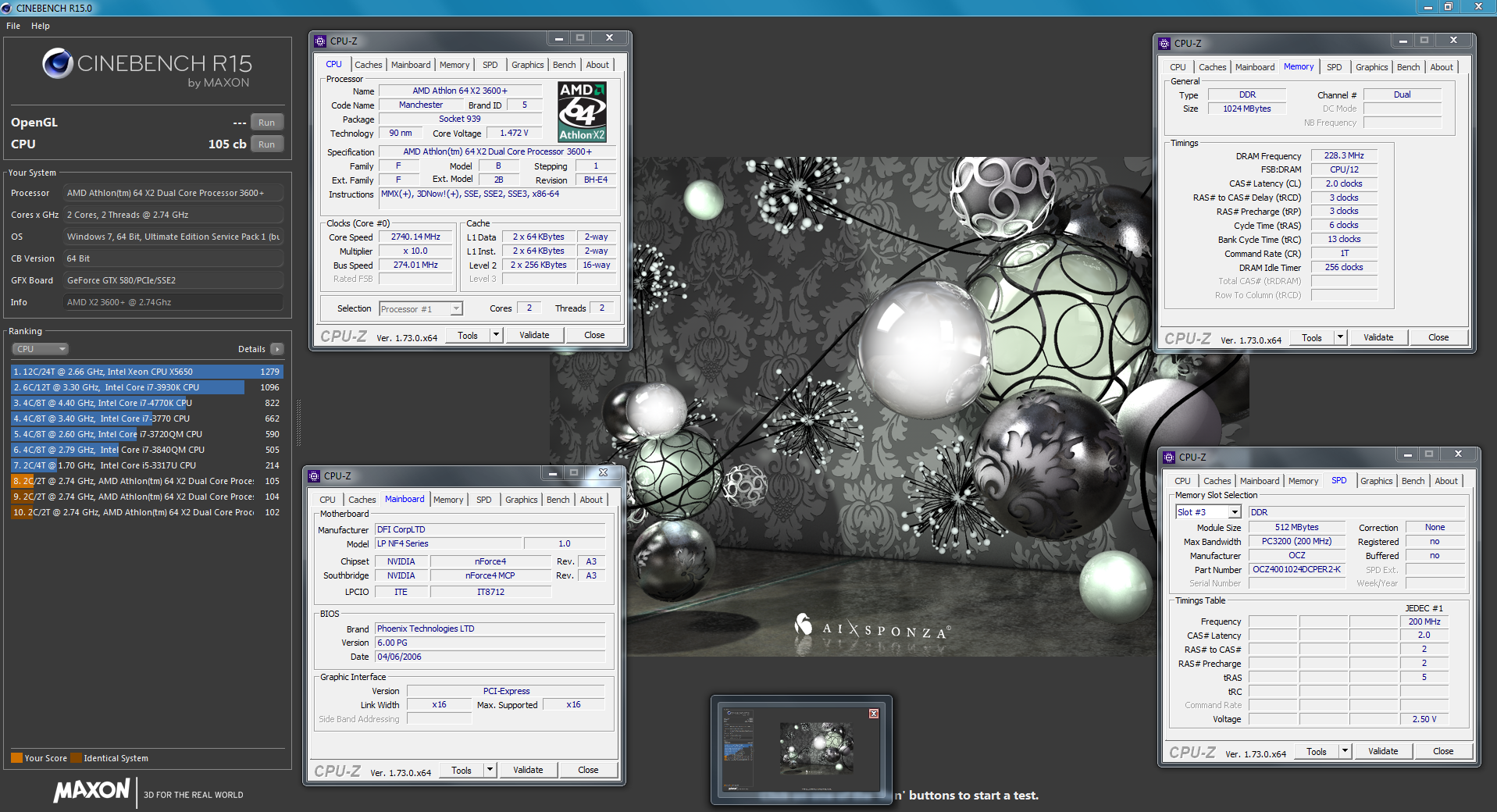1497x812 pixels.
Task: Click Motherboard Model LP NF4 Series value
Action: [448, 544]
